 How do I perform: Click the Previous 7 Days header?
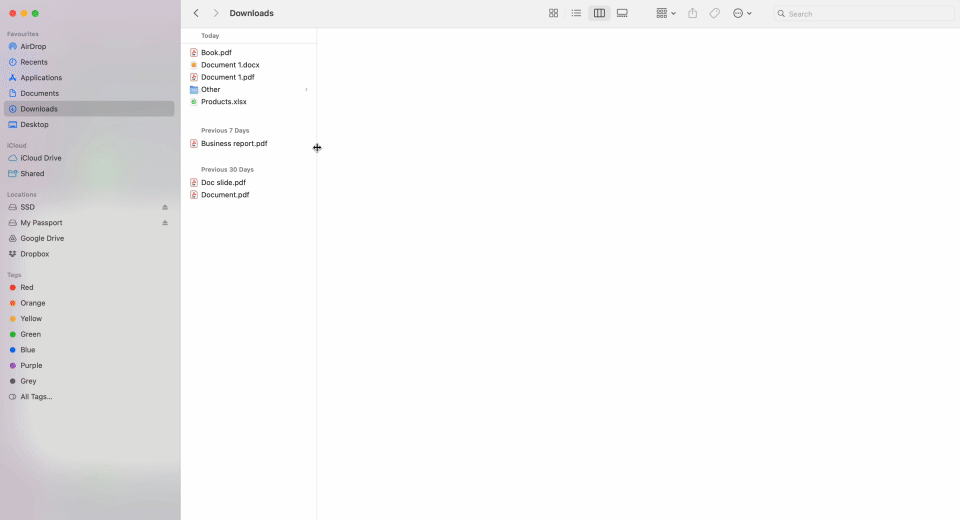tap(225, 130)
